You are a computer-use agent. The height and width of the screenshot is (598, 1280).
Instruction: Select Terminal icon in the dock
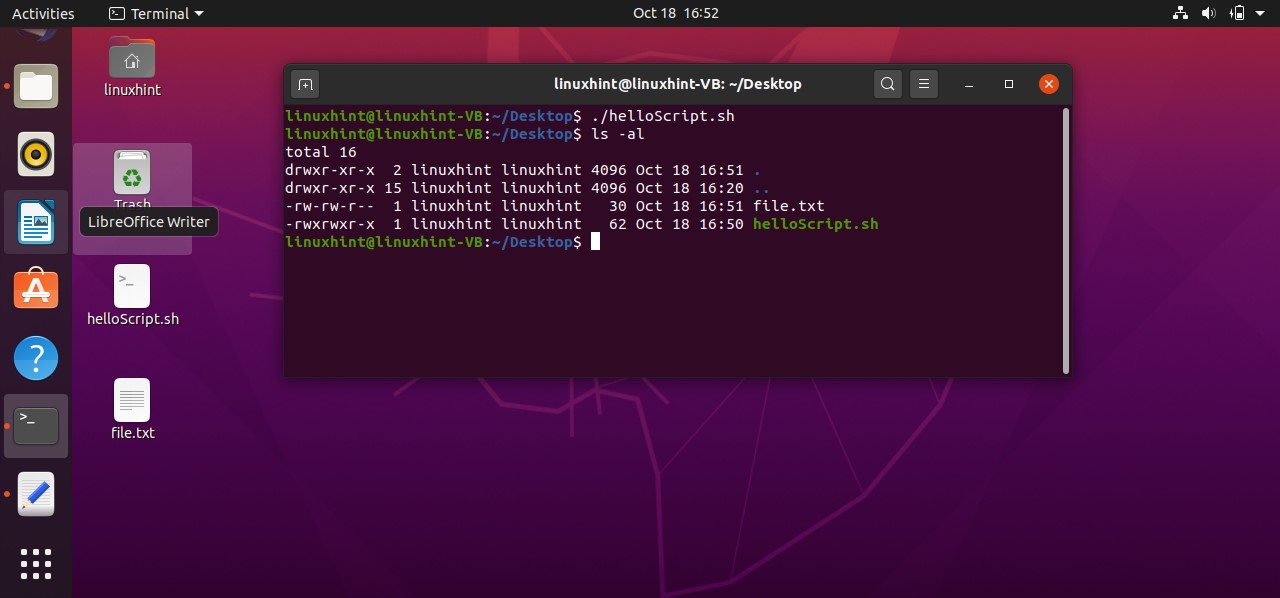pos(37,426)
